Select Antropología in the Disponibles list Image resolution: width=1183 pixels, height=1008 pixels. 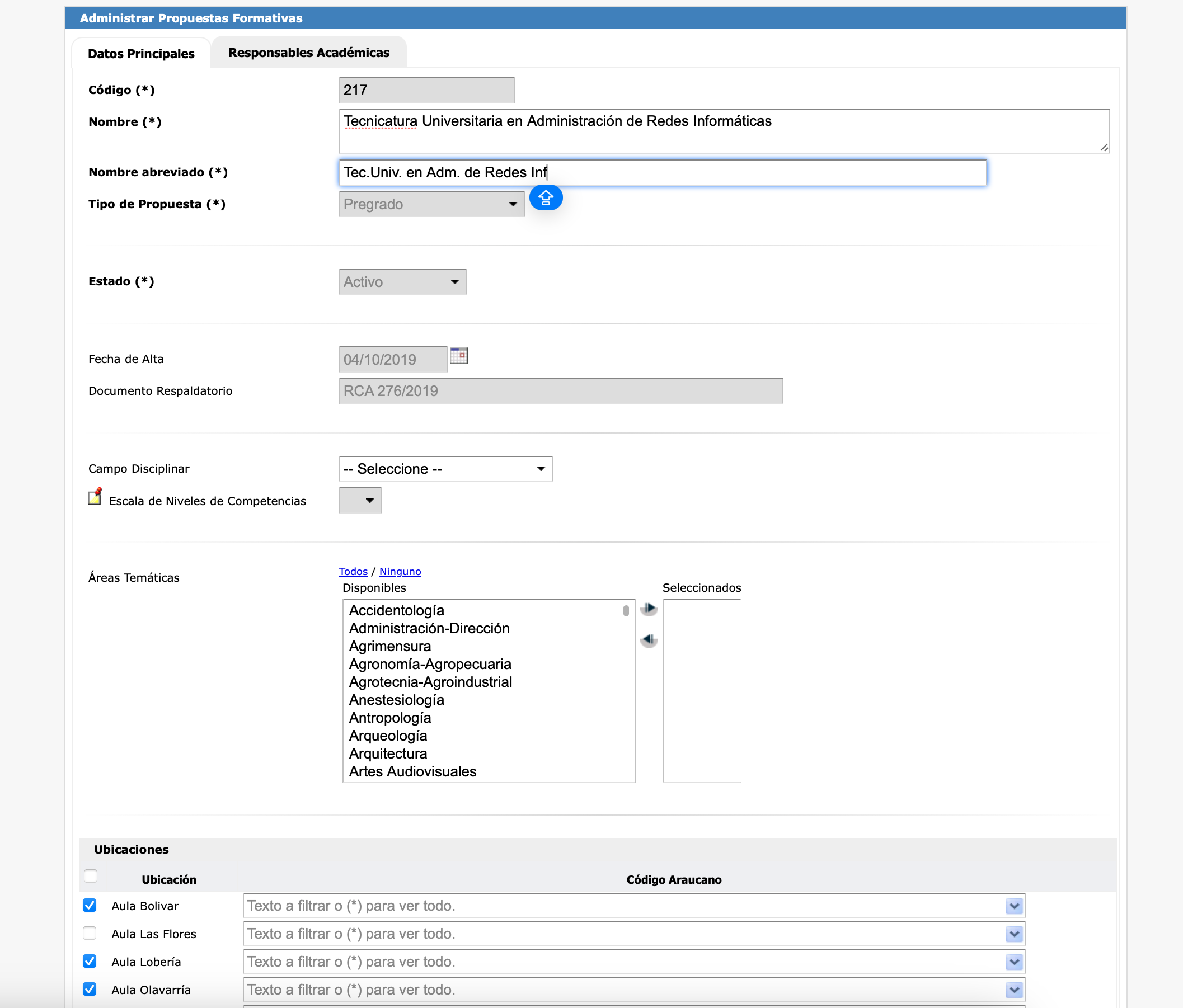coord(390,718)
